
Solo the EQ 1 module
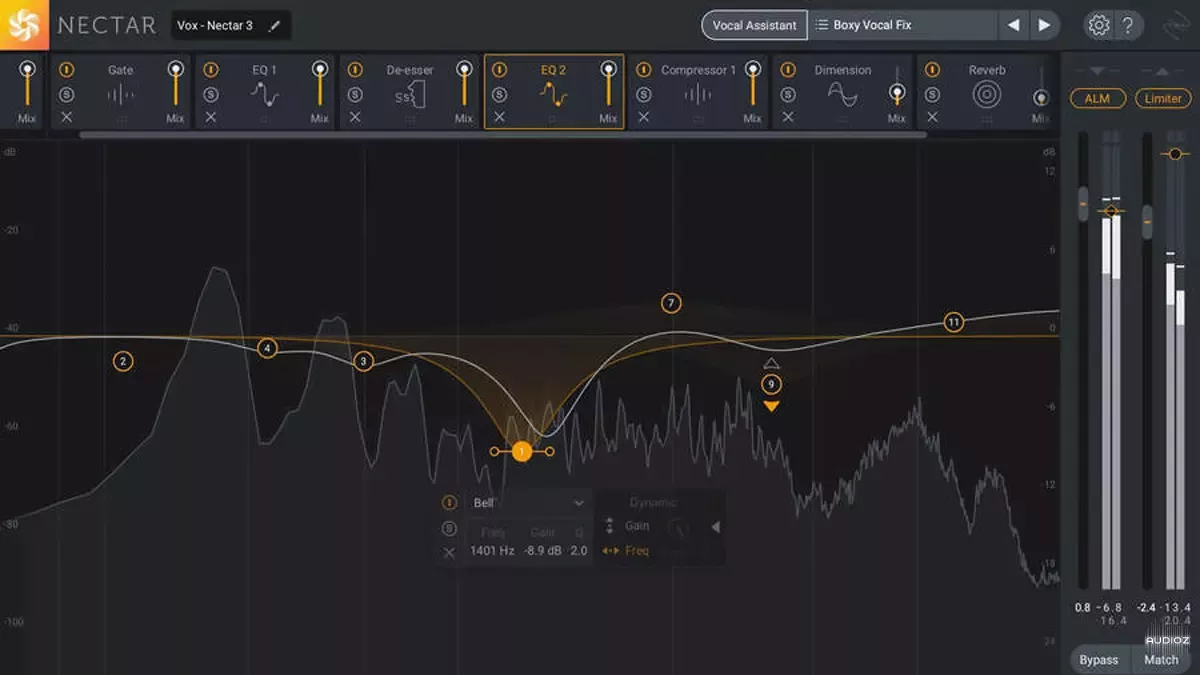click(211, 94)
